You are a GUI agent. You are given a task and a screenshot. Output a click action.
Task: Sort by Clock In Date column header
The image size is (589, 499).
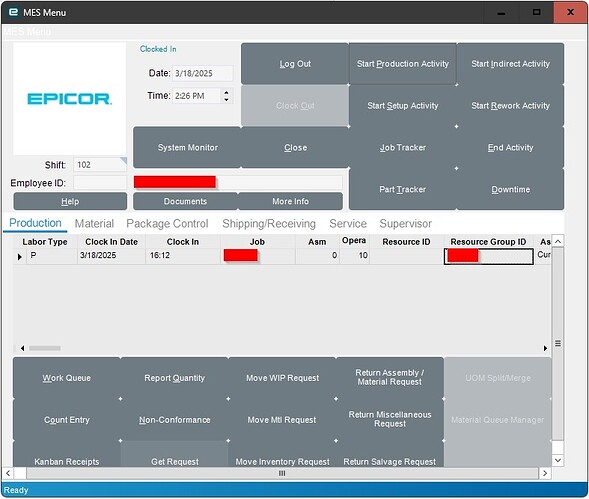coord(111,242)
